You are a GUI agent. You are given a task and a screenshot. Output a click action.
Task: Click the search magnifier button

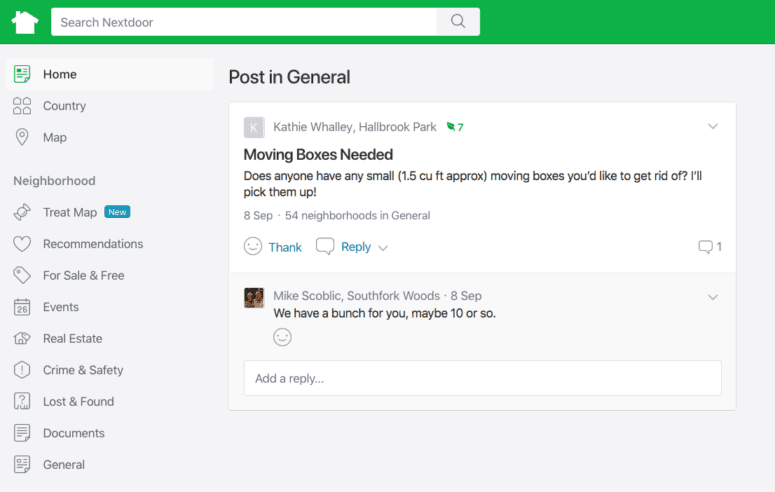pyautogui.click(x=458, y=22)
